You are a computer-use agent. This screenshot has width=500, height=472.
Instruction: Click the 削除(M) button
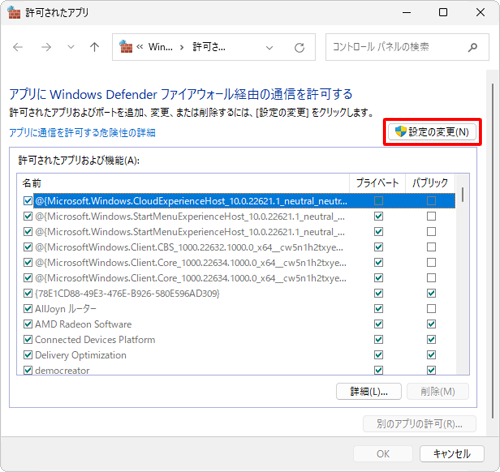click(x=438, y=391)
